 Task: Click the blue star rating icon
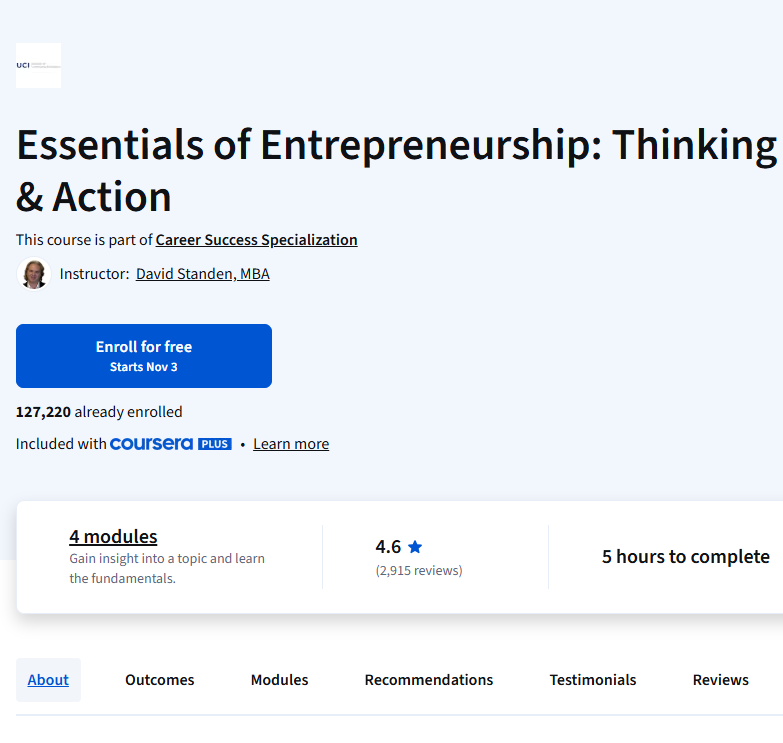[x=415, y=547]
